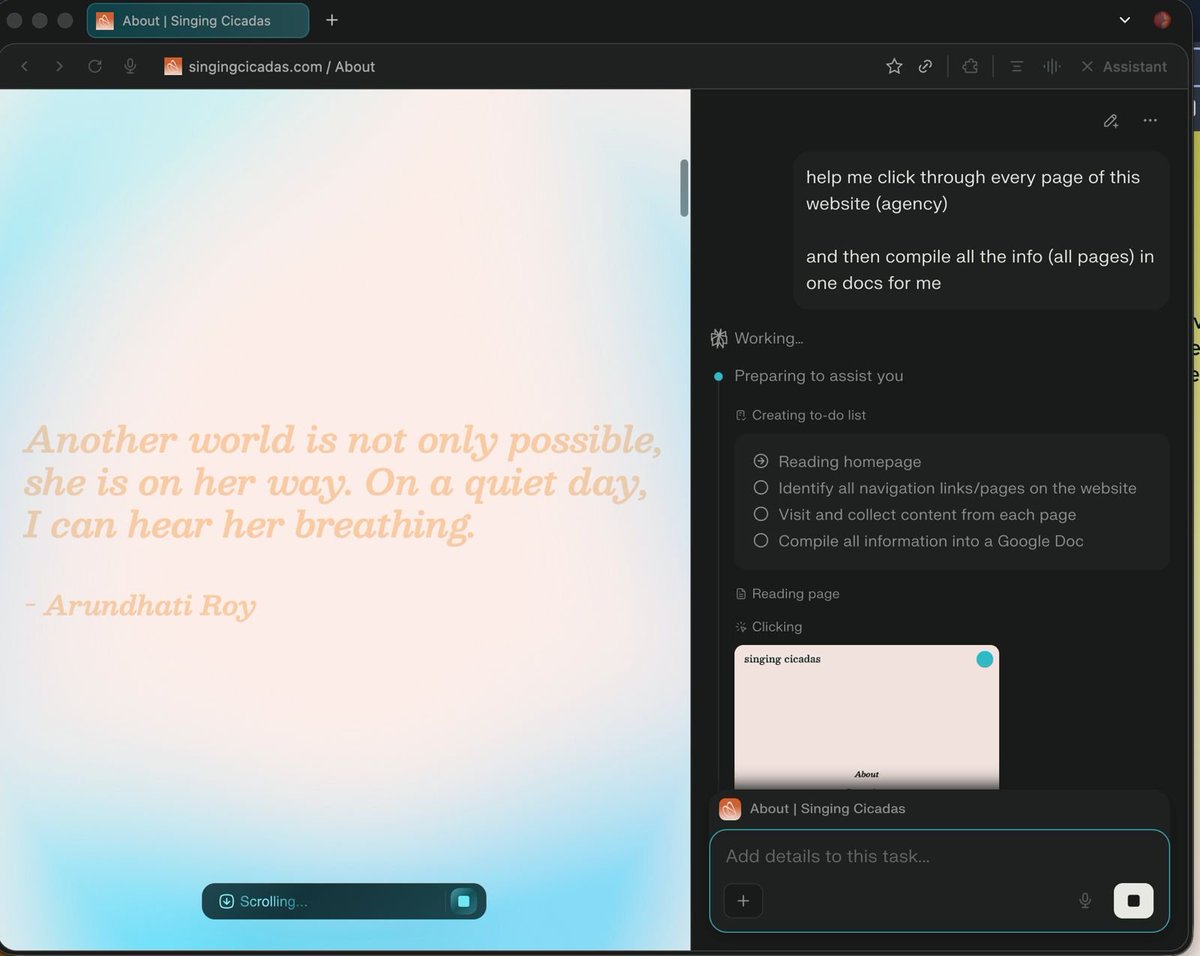The height and width of the screenshot is (956, 1200).
Task: Click the Arundhati Roy attribution text
Action: pyautogui.click(x=140, y=605)
